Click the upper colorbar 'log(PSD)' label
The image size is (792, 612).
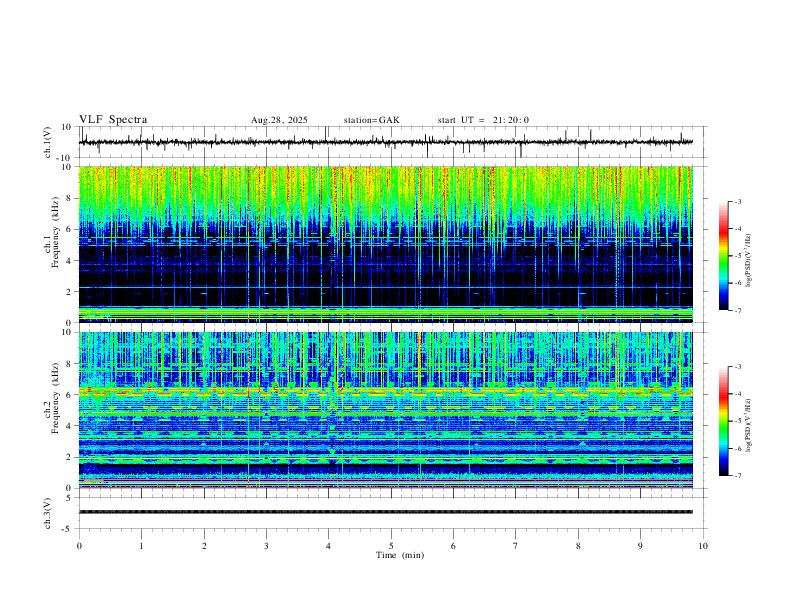pyautogui.click(x=748, y=261)
